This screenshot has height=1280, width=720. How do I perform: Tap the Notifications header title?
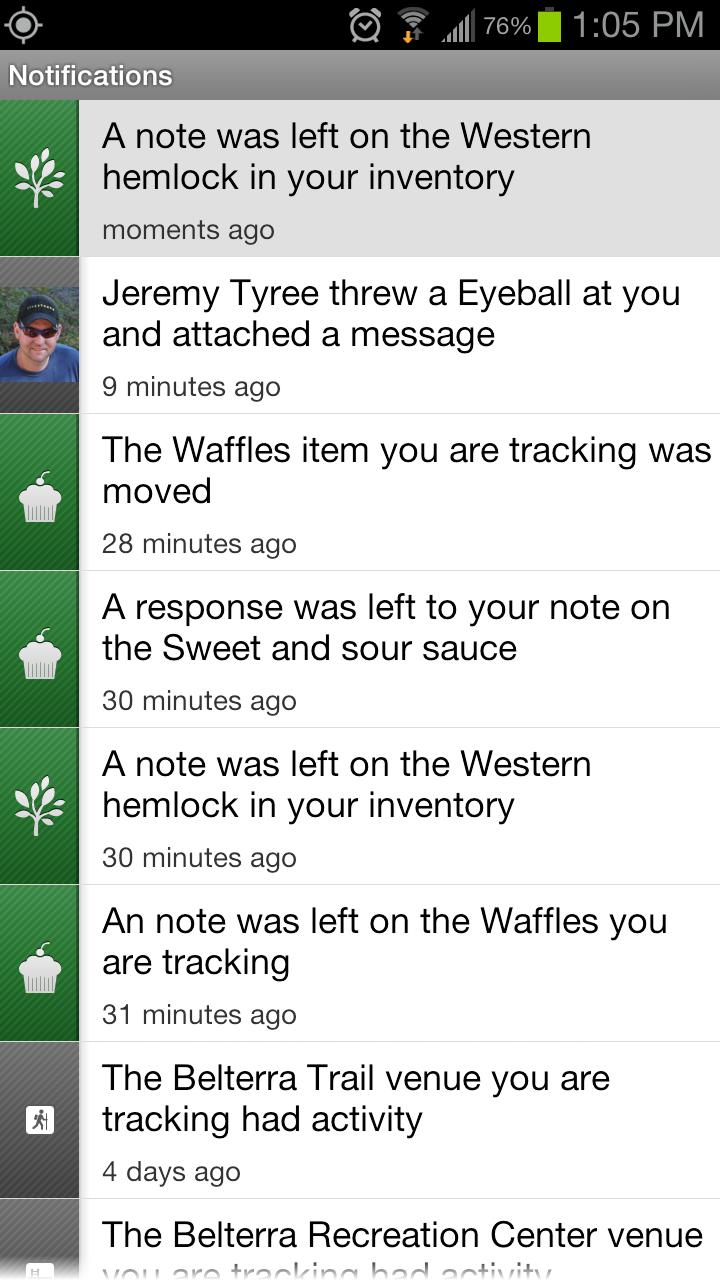click(90, 76)
